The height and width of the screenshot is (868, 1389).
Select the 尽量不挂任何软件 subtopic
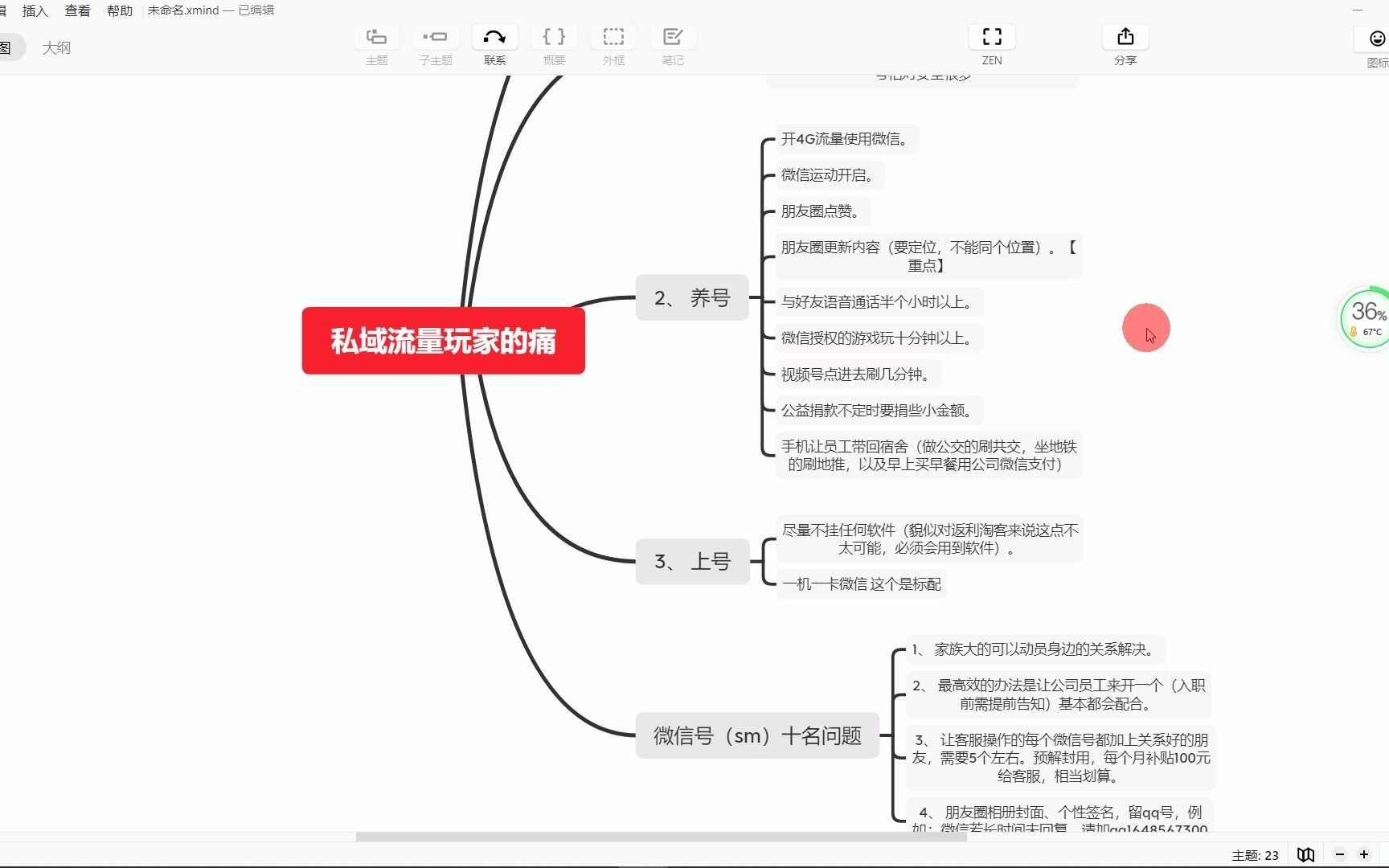point(930,539)
